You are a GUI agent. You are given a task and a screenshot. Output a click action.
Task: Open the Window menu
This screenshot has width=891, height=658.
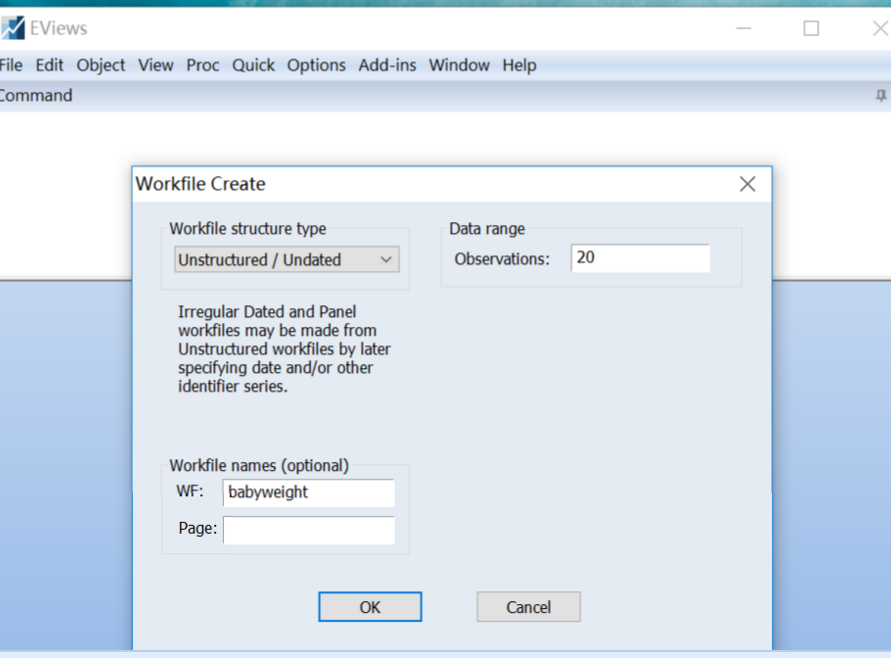(459, 65)
